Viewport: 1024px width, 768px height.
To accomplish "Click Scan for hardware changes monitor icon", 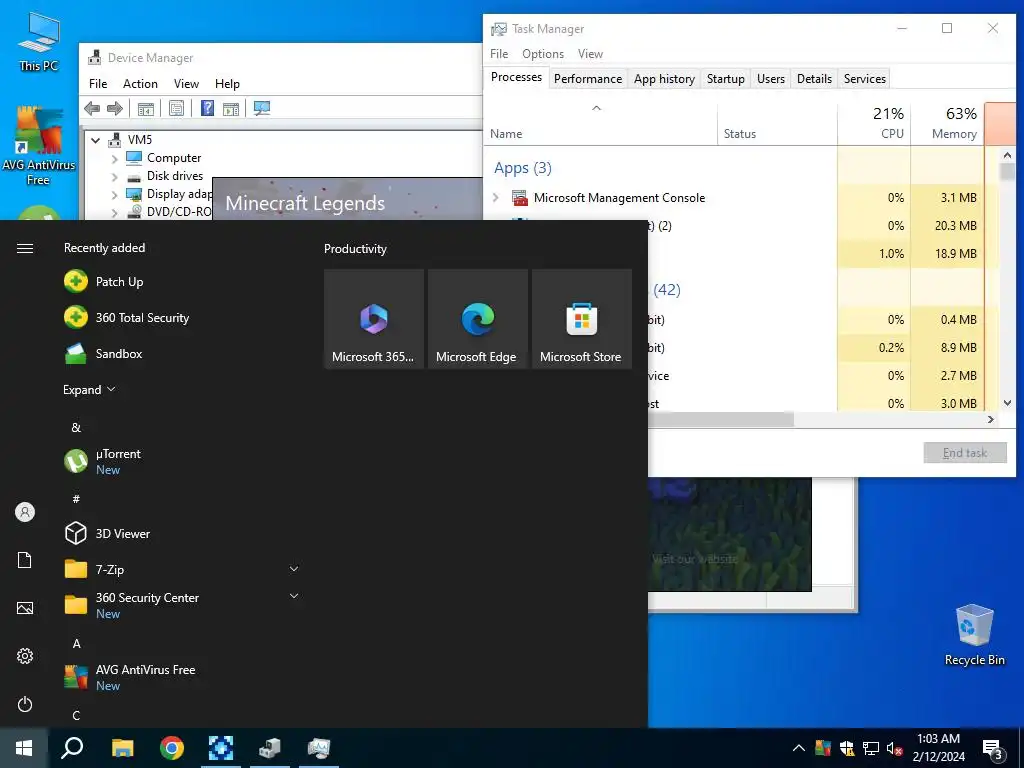I will tap(262, 108).
